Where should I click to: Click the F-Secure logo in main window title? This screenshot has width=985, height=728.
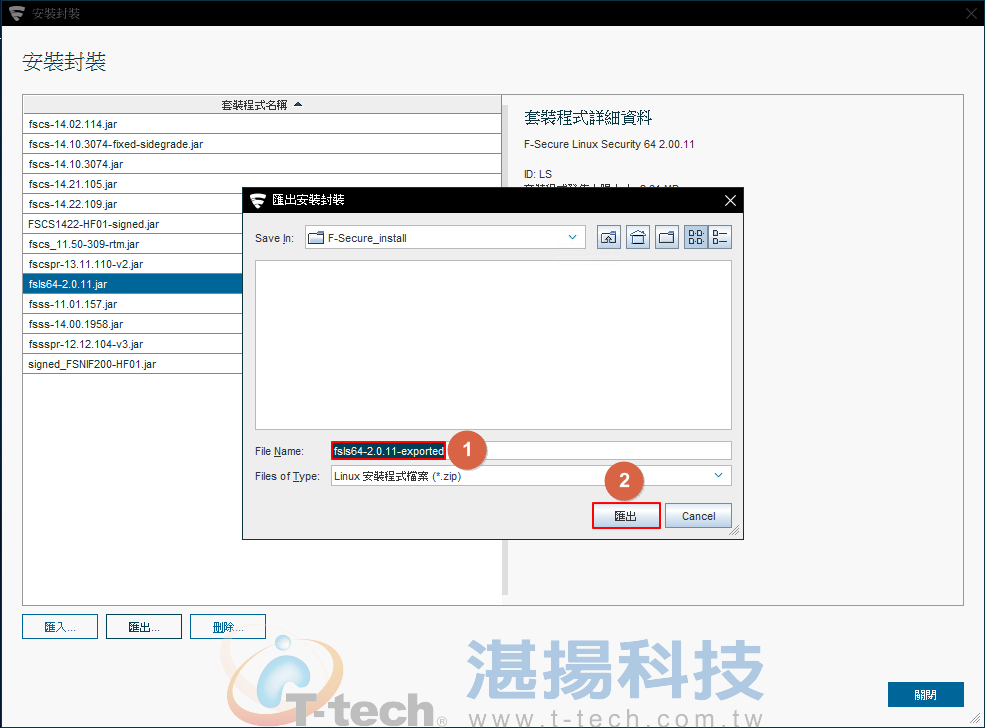click(x=17, y=13)
